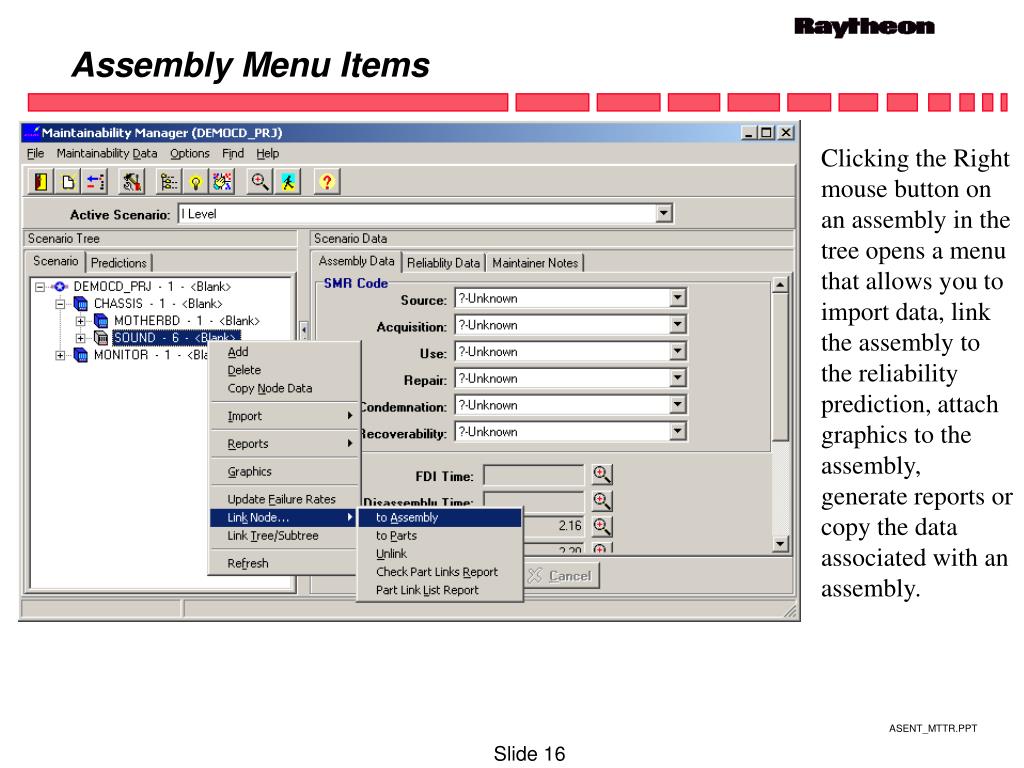
Task: Expand the SOUND tree node
Action: 80,338
